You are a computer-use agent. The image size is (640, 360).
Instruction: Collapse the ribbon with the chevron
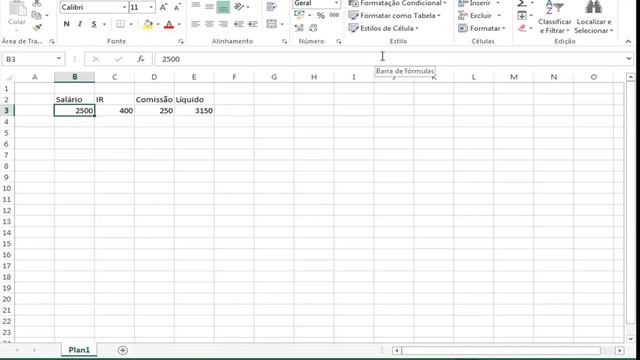point(628,41)
